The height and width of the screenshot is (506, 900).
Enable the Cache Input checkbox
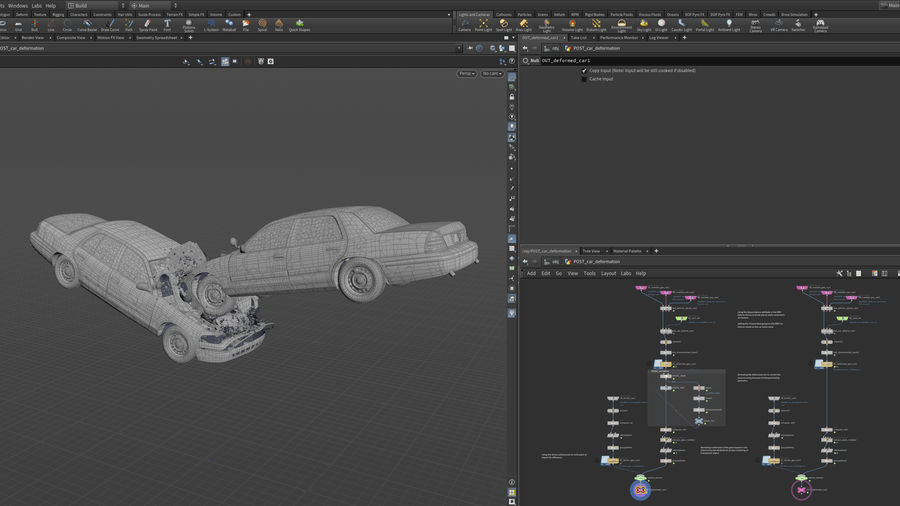click(585, 79)
